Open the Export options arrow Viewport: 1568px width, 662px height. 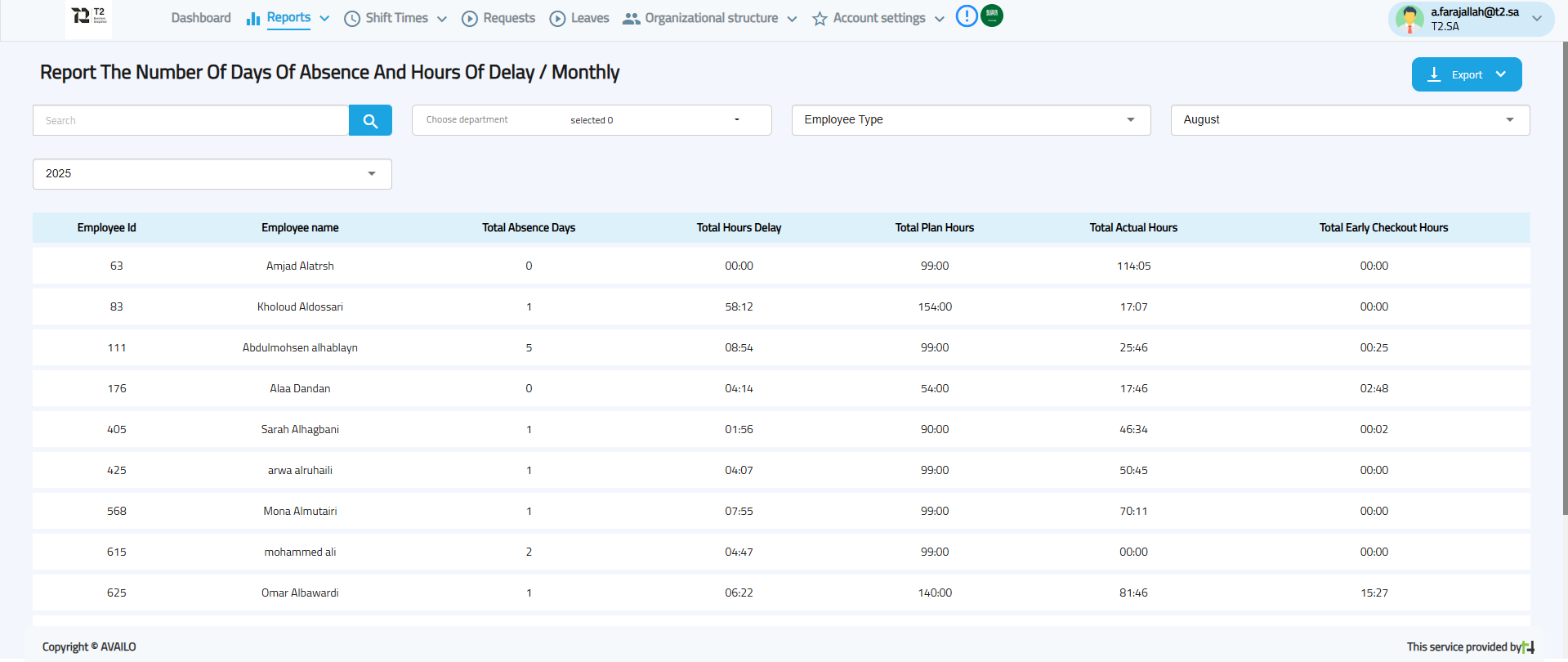(1501, 74)
